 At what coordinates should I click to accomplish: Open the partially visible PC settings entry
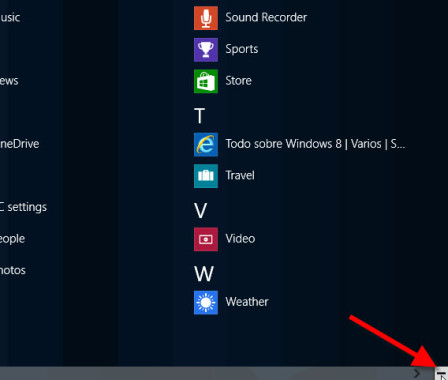click(23, 207)
